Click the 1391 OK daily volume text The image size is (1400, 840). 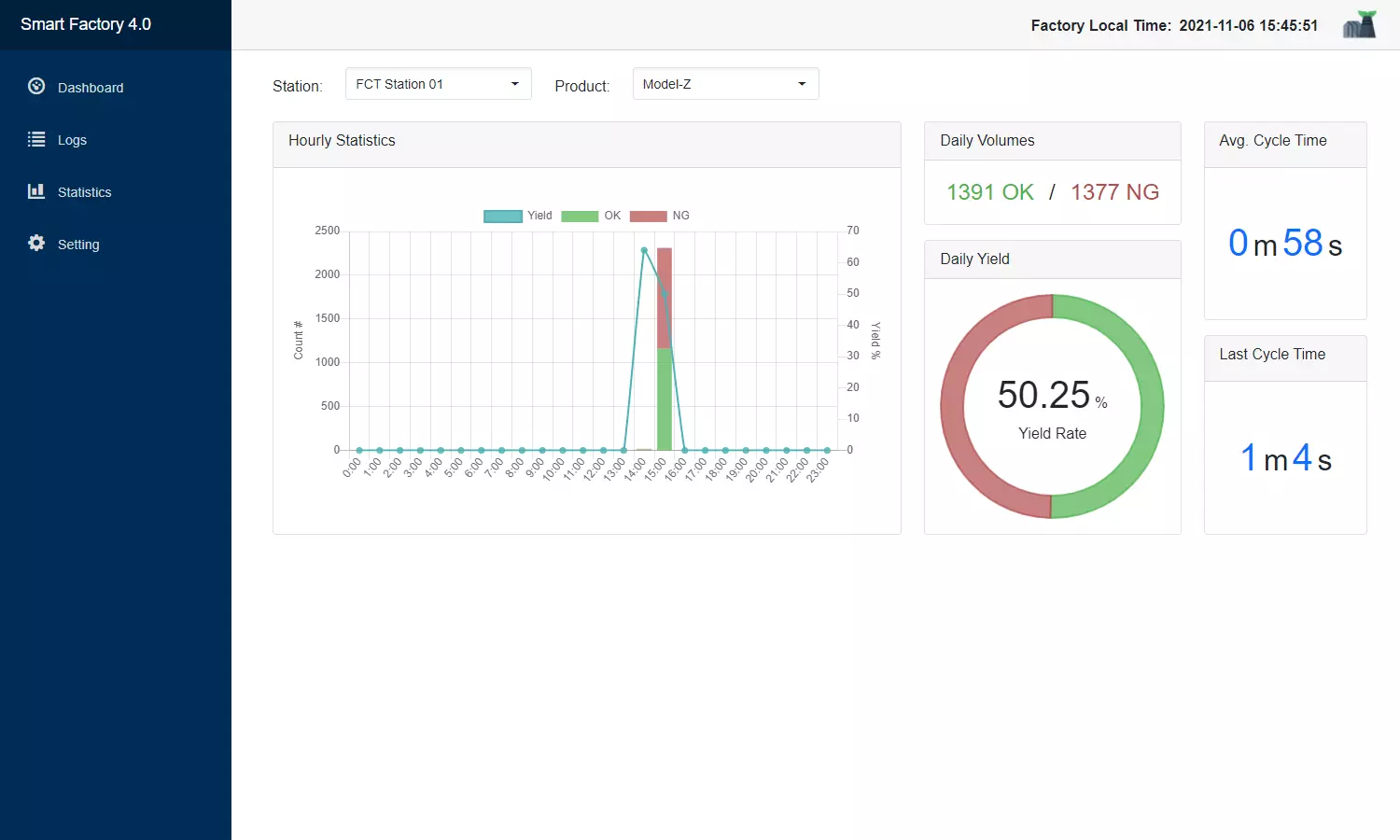[x=990, y=192]
